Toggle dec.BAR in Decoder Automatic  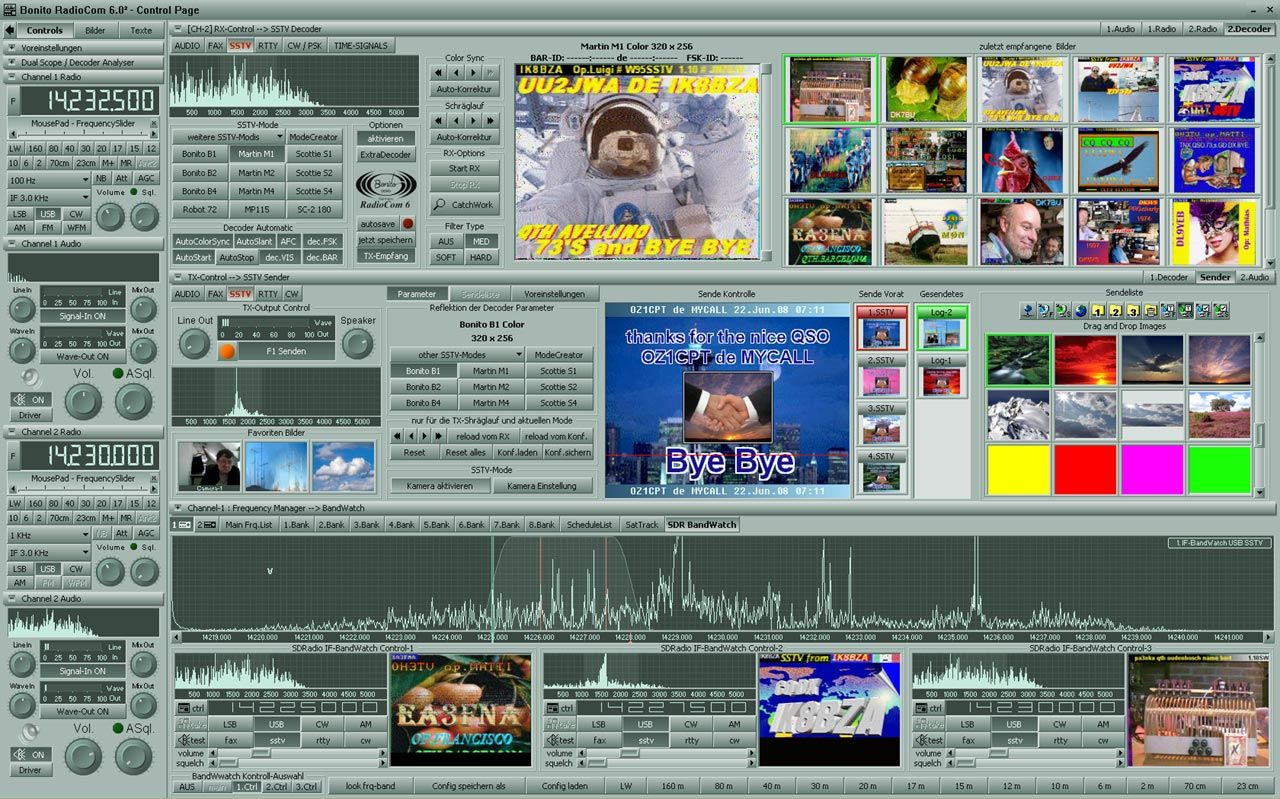coord(321,257)
